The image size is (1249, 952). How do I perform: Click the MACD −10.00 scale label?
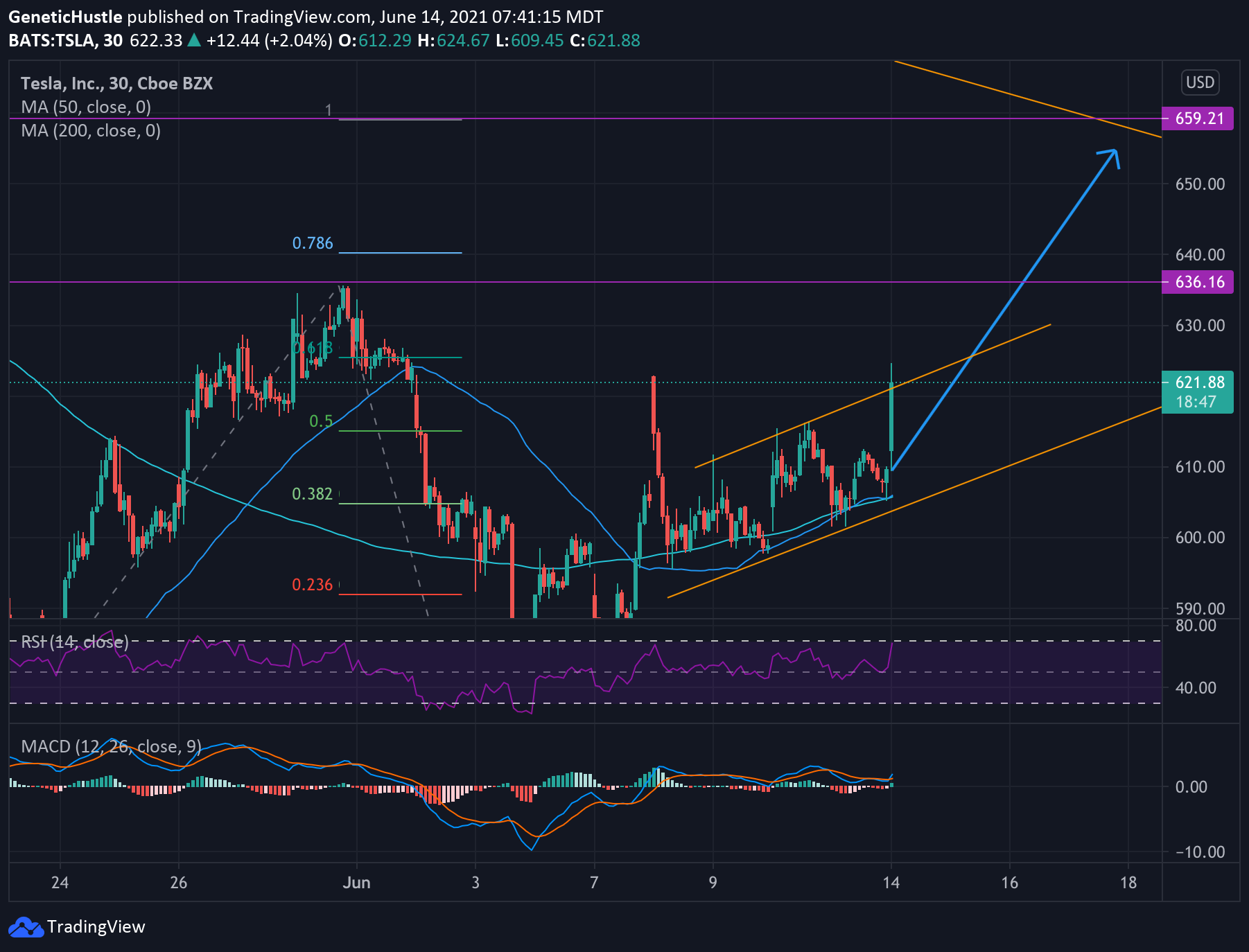click(1200, 852)
